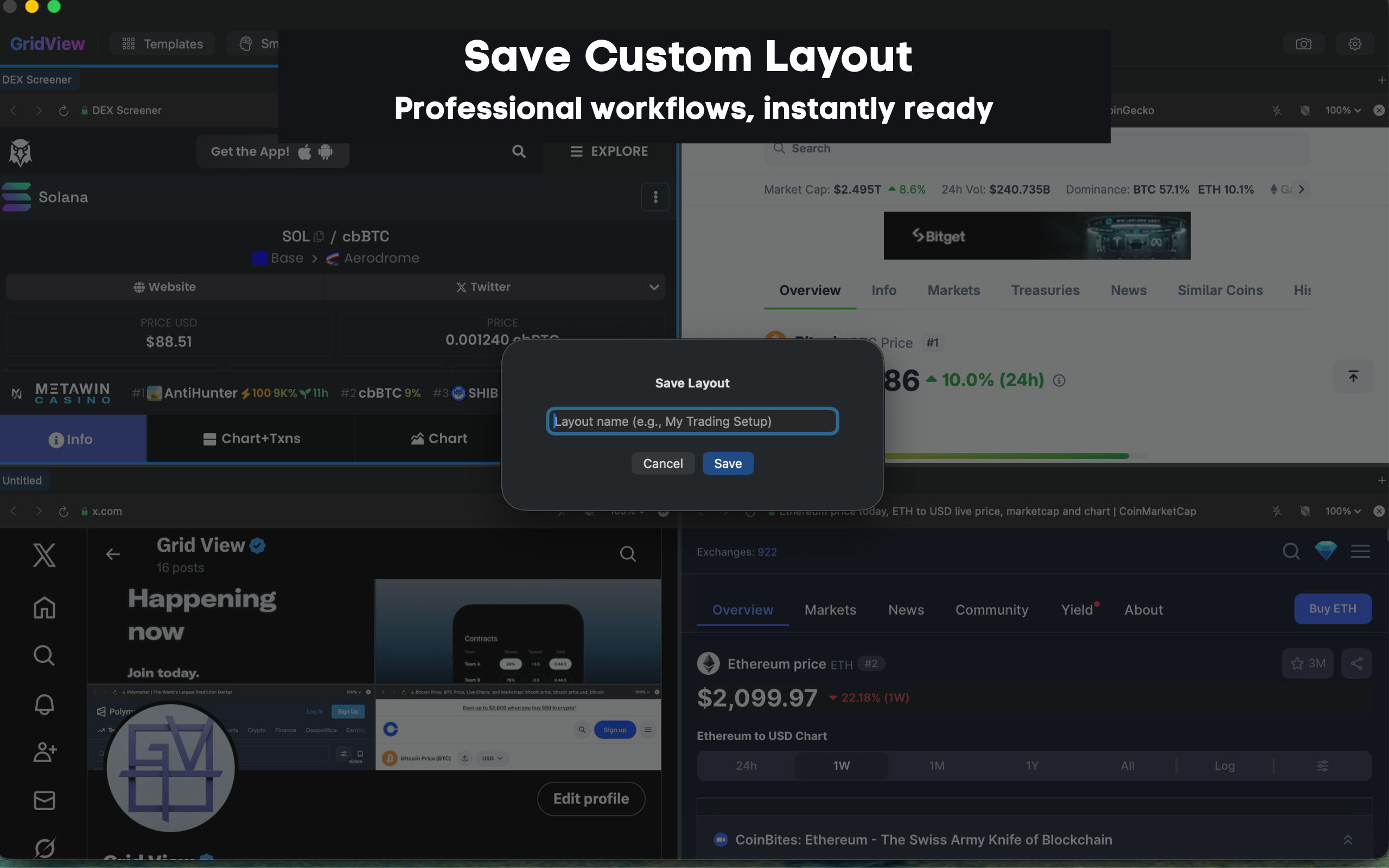Open the 100% zoom dropdown on CoinGecko pane
The image size is (1389, 868).
(x=1342, y=110)
